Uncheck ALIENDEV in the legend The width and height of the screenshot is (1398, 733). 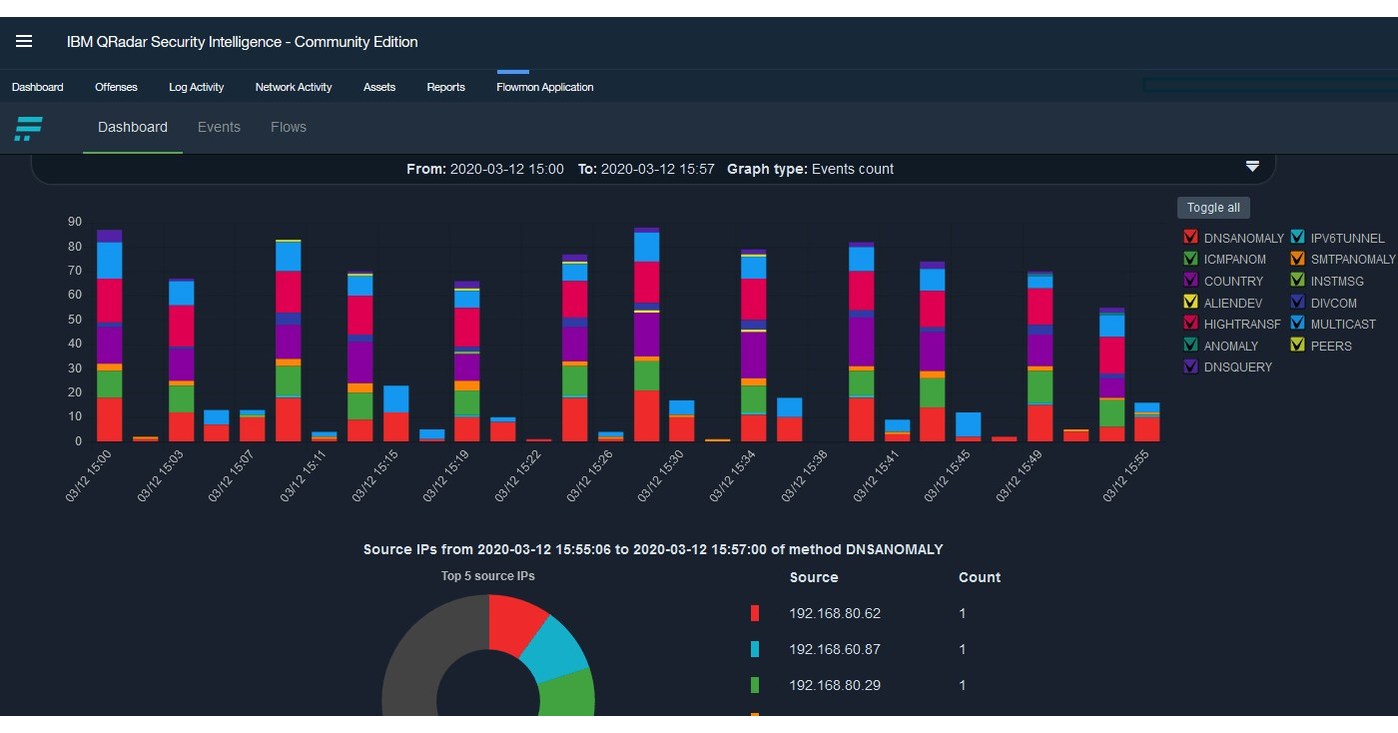(x=1190, y=302)
